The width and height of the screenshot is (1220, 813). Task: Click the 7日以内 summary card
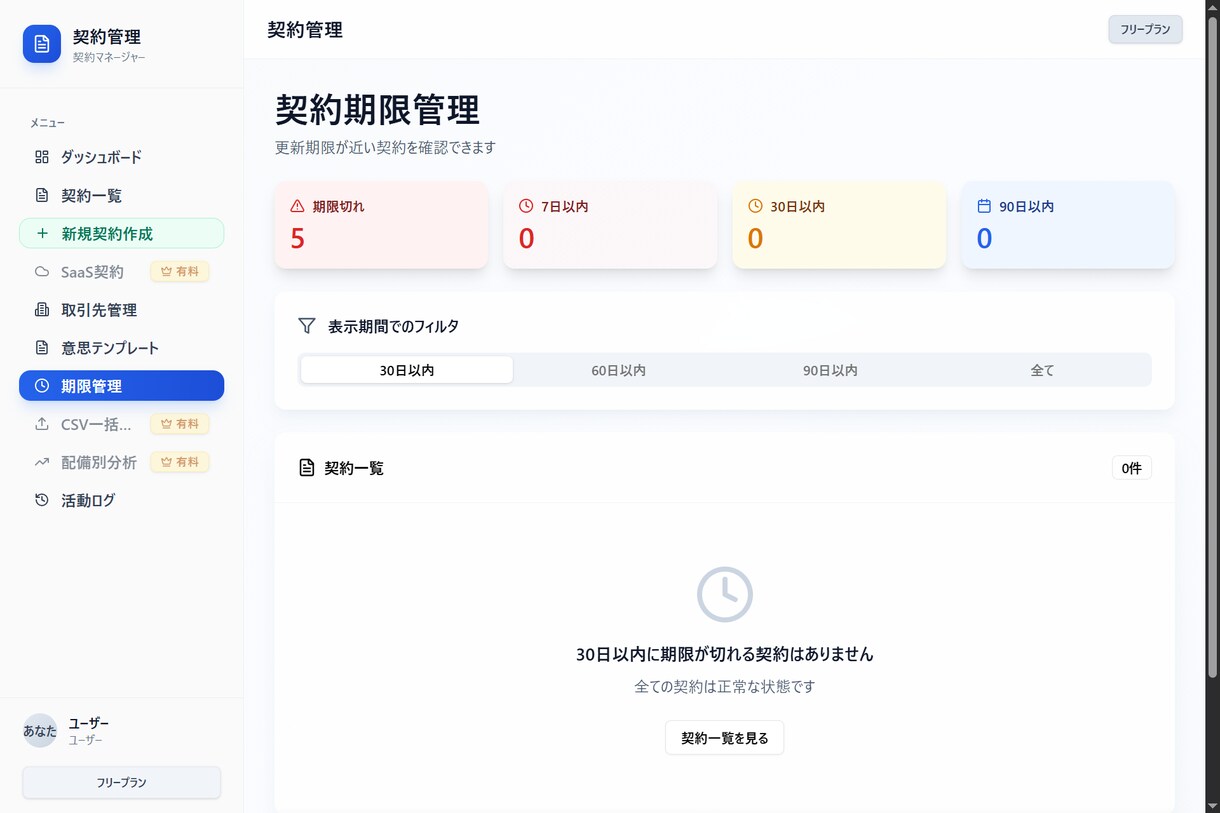[x=610, y=225]
